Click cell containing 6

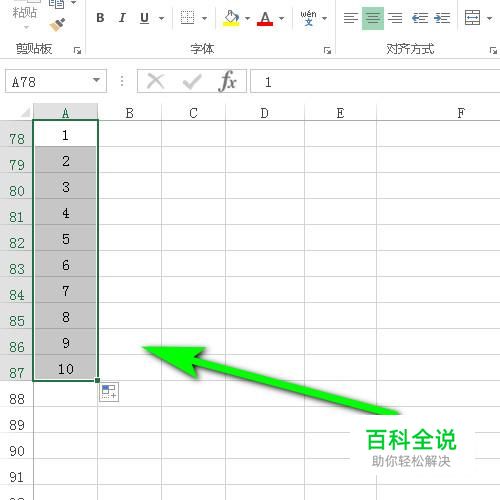65,264
